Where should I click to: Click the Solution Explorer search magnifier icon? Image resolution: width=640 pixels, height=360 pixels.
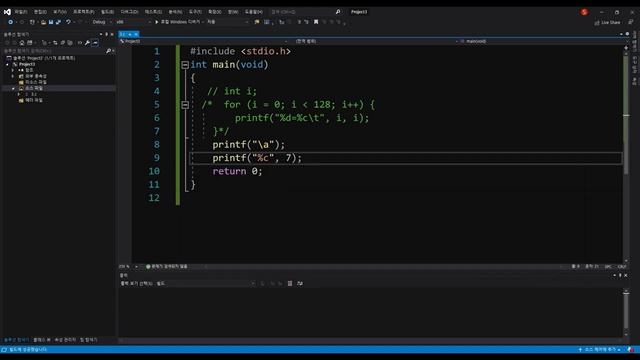pyautogui.click(x=108, y=51)
